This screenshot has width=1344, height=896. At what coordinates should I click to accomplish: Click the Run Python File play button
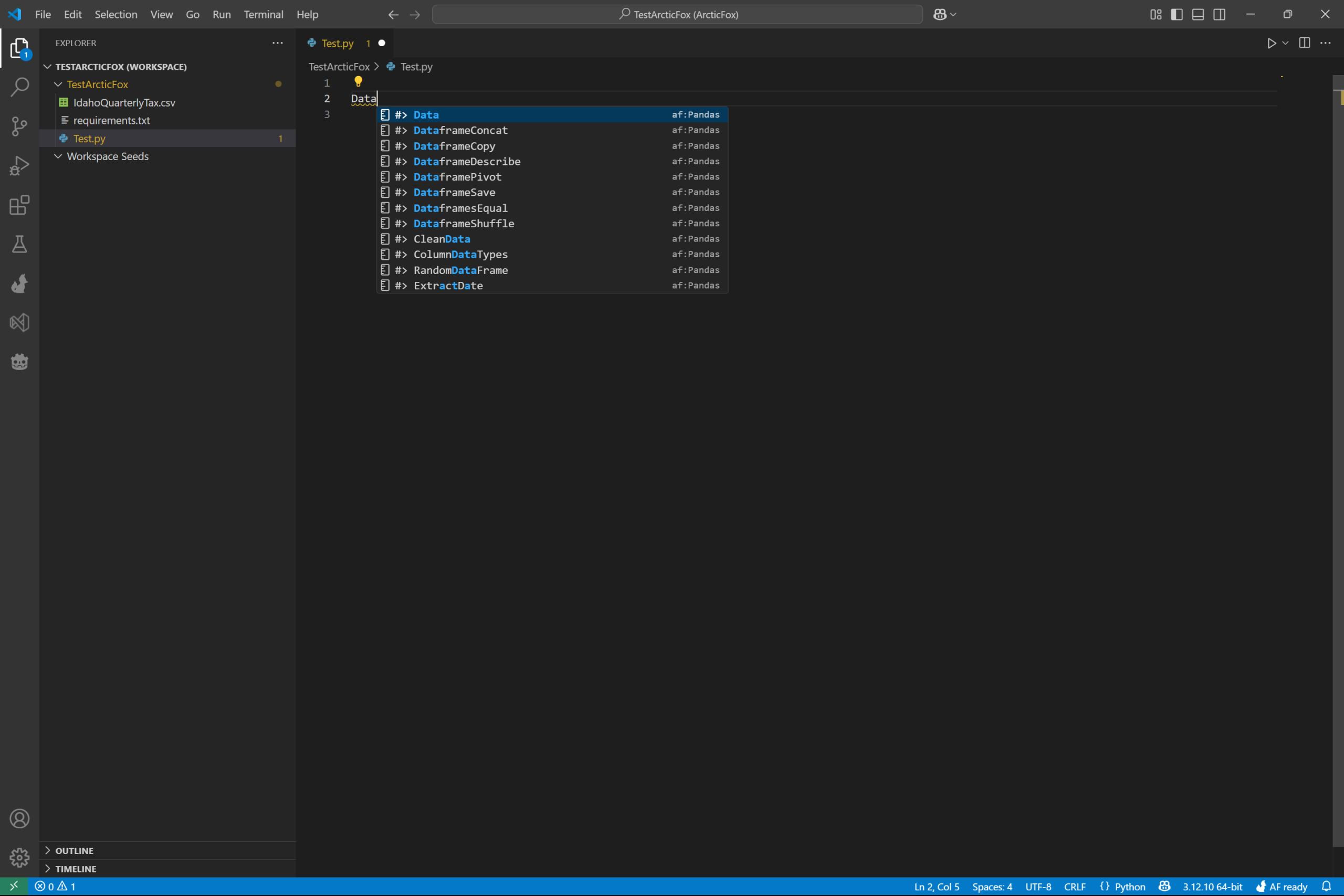[x=1272, y=44]
